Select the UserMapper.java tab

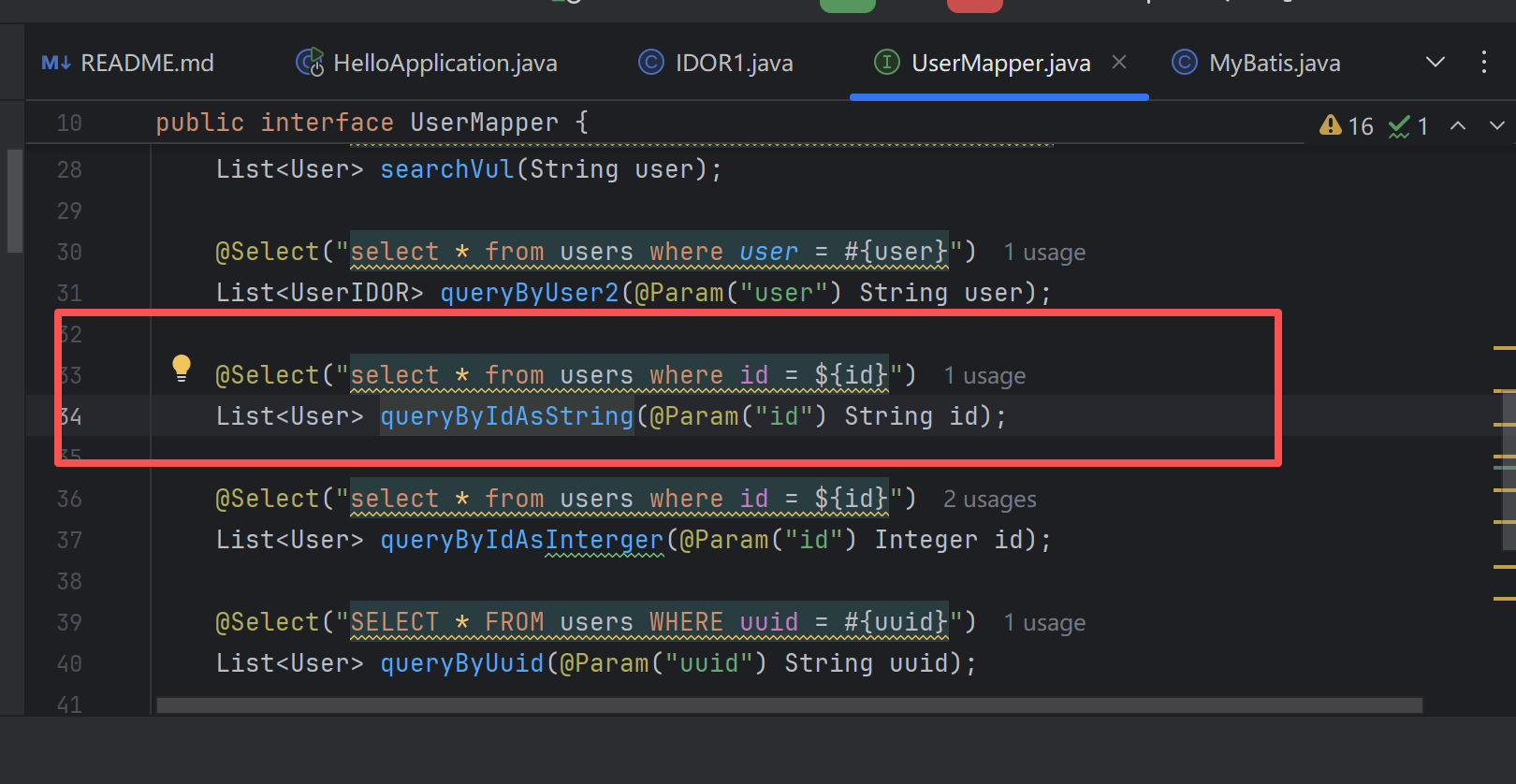(x=1000, y=63)
